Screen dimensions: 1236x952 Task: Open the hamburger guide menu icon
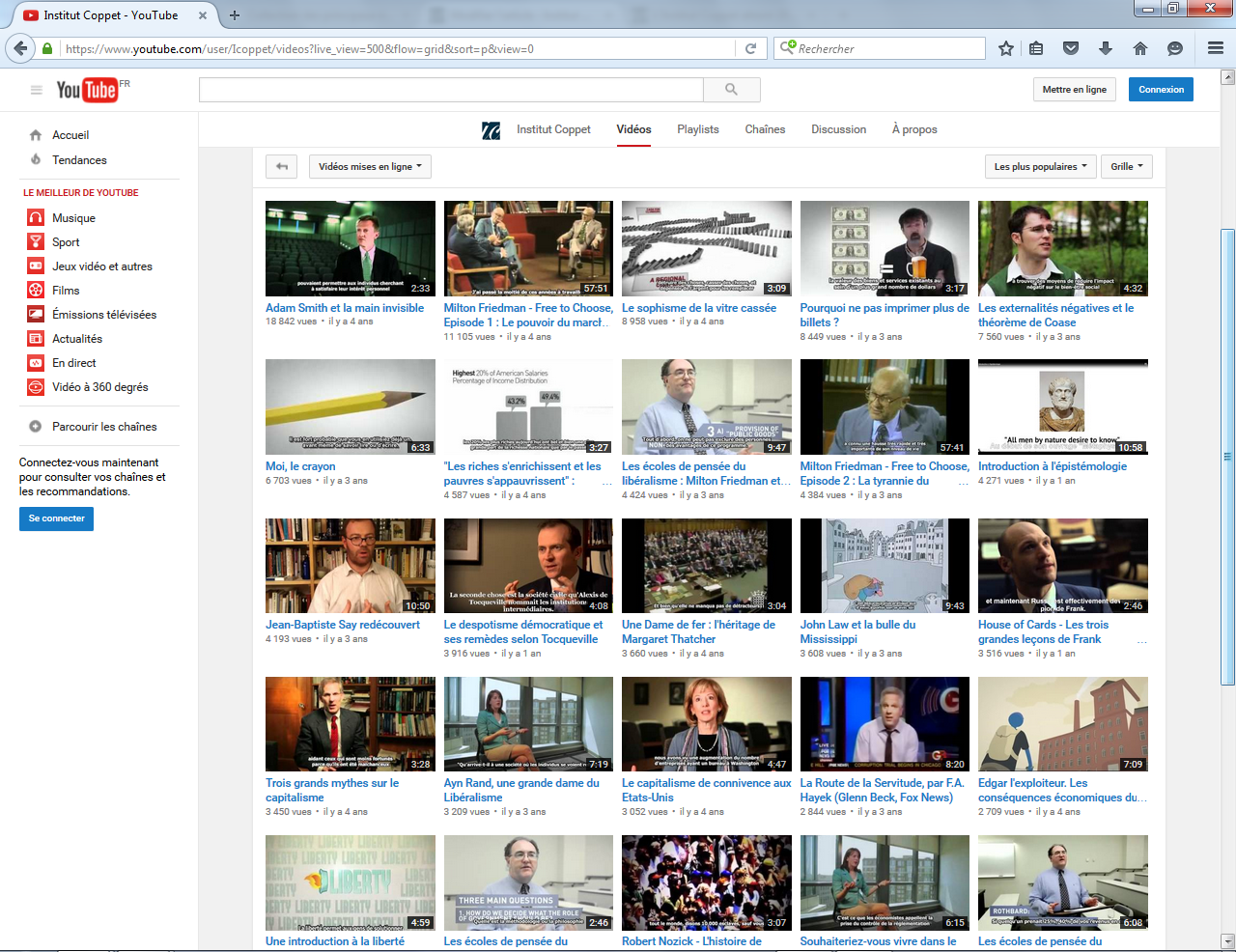pos(36,90)
